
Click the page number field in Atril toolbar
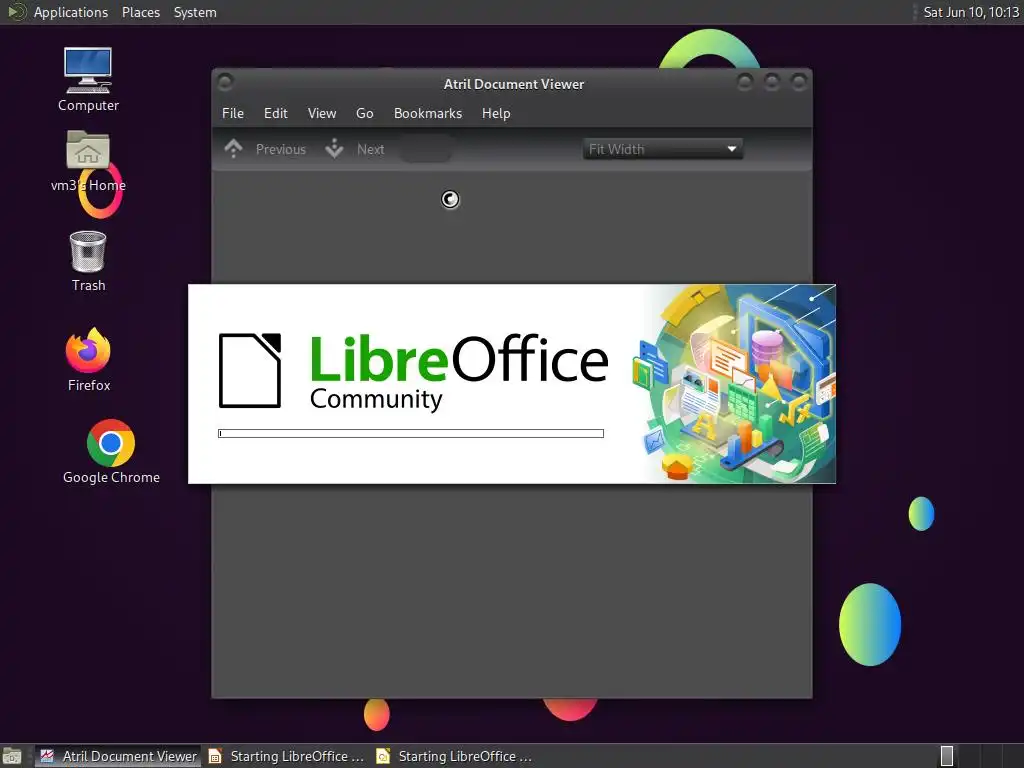coord(426,149)
